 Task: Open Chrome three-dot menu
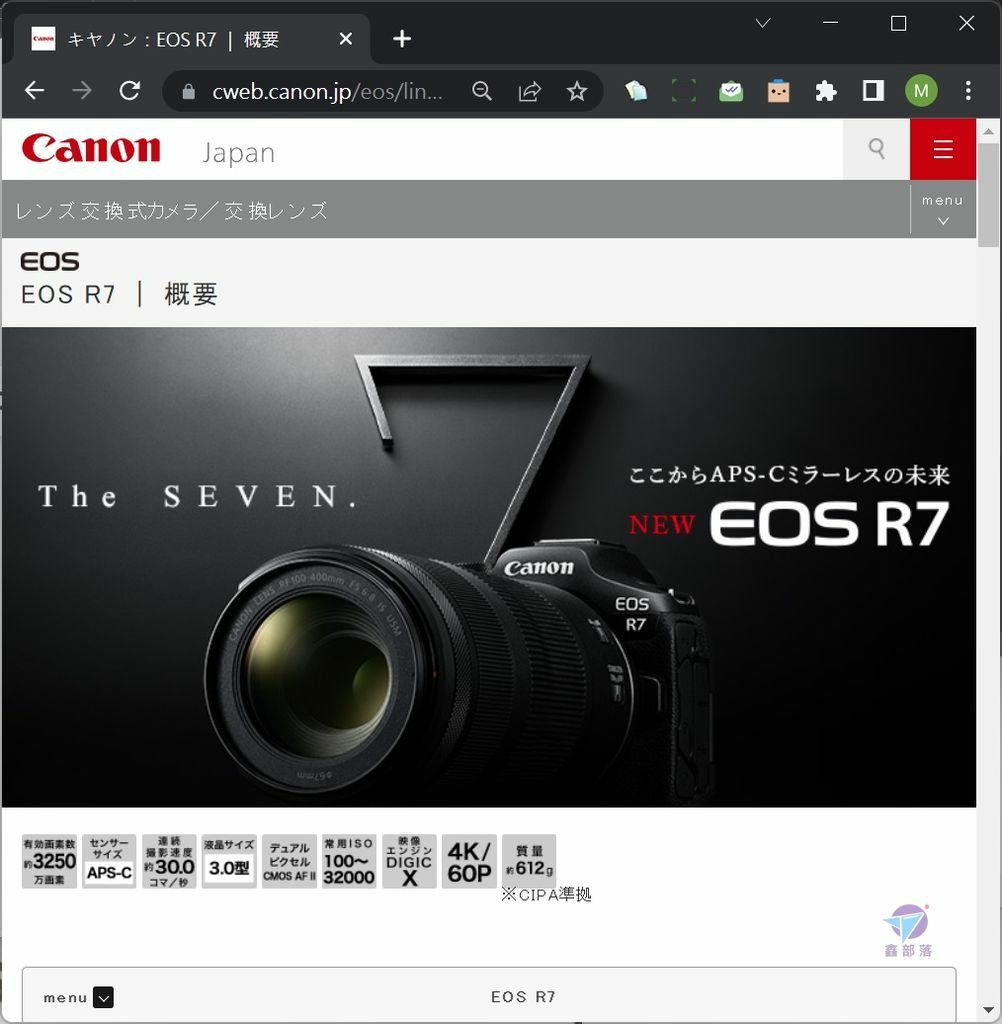pos(968,91)
